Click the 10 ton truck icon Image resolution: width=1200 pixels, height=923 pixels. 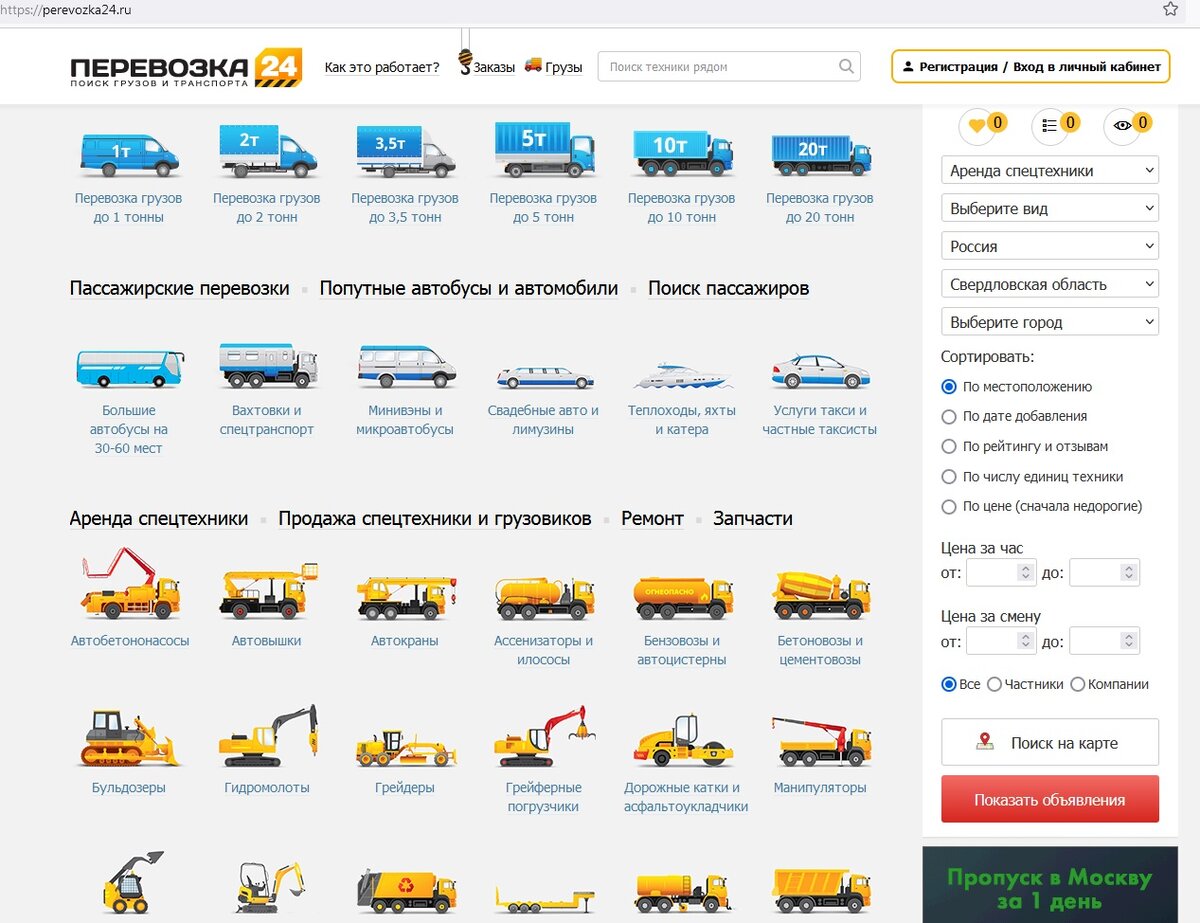point(682,153)
